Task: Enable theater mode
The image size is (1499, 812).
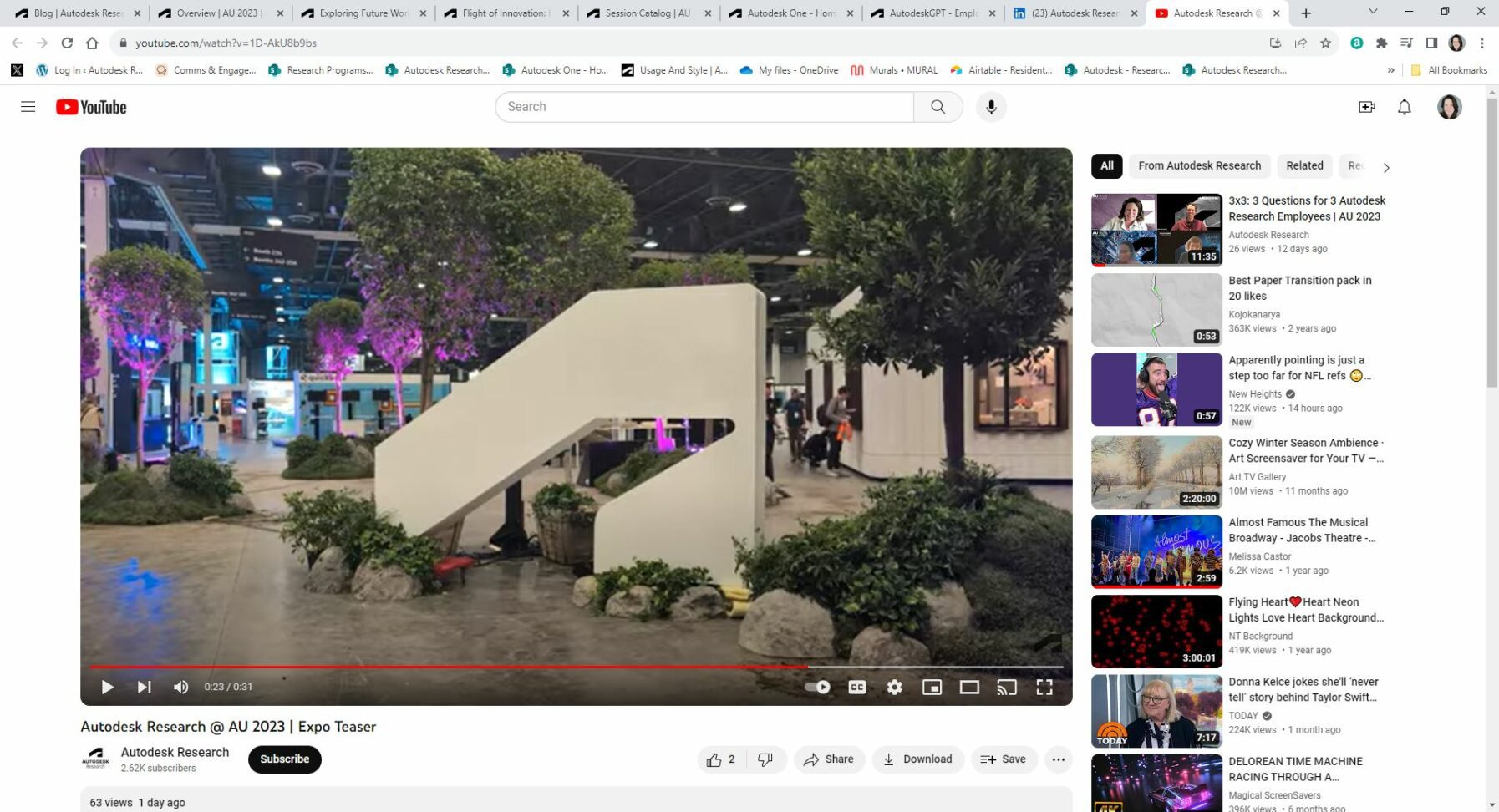Action: coord(969,687)
